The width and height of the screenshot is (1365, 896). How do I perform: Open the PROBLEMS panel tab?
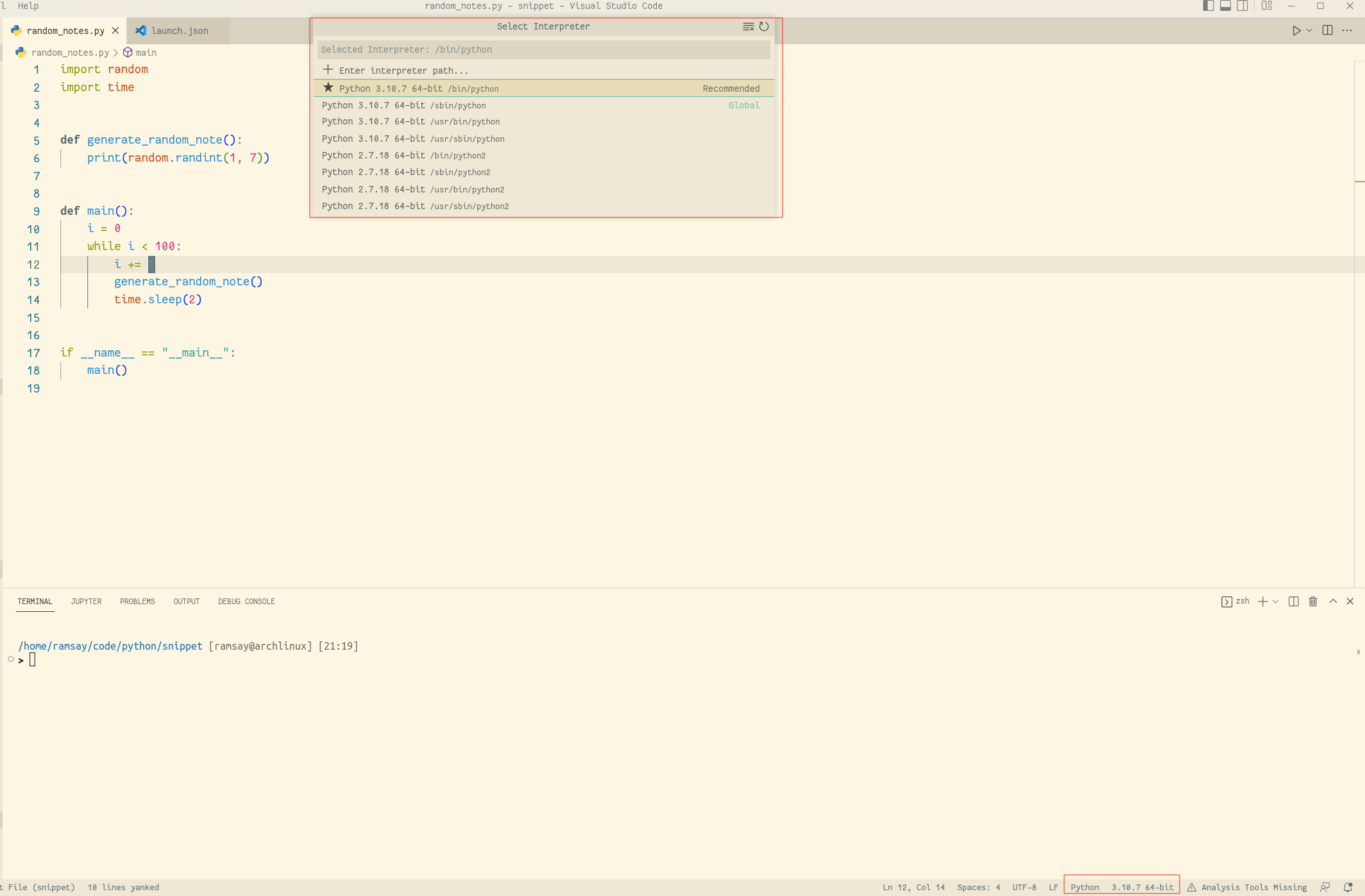[137, 601]
